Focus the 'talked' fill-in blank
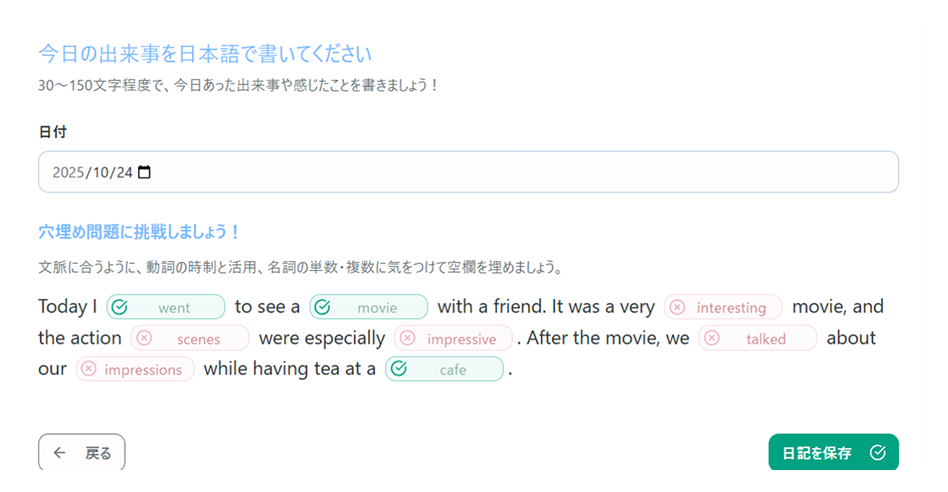The height and width of the screenshot is (492, 948). (x=766, y=338)
